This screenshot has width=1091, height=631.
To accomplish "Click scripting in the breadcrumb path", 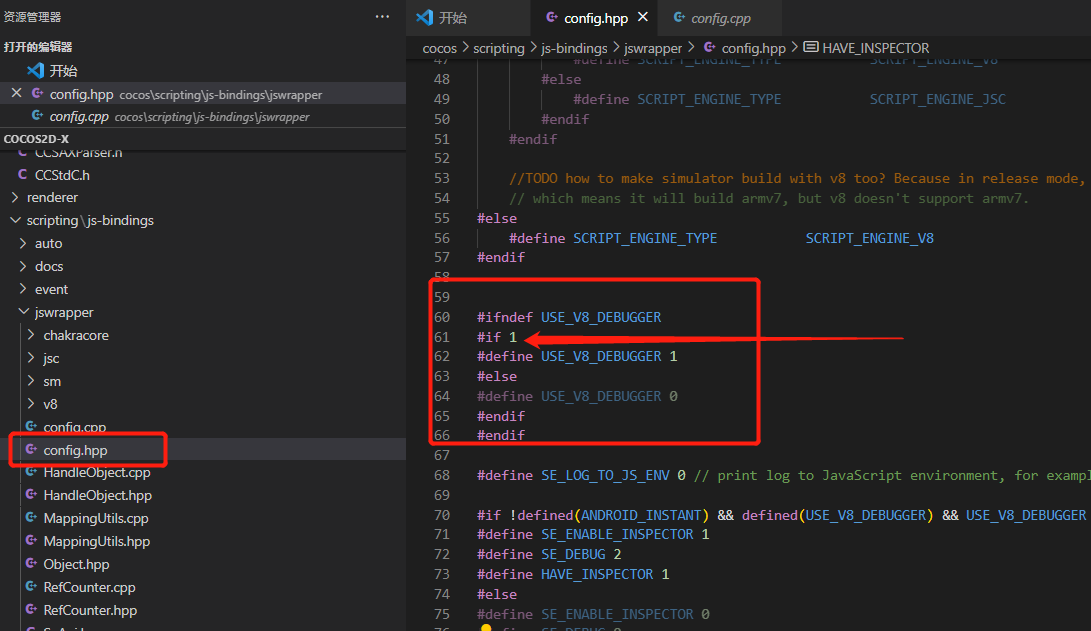I will coord(499,48).
